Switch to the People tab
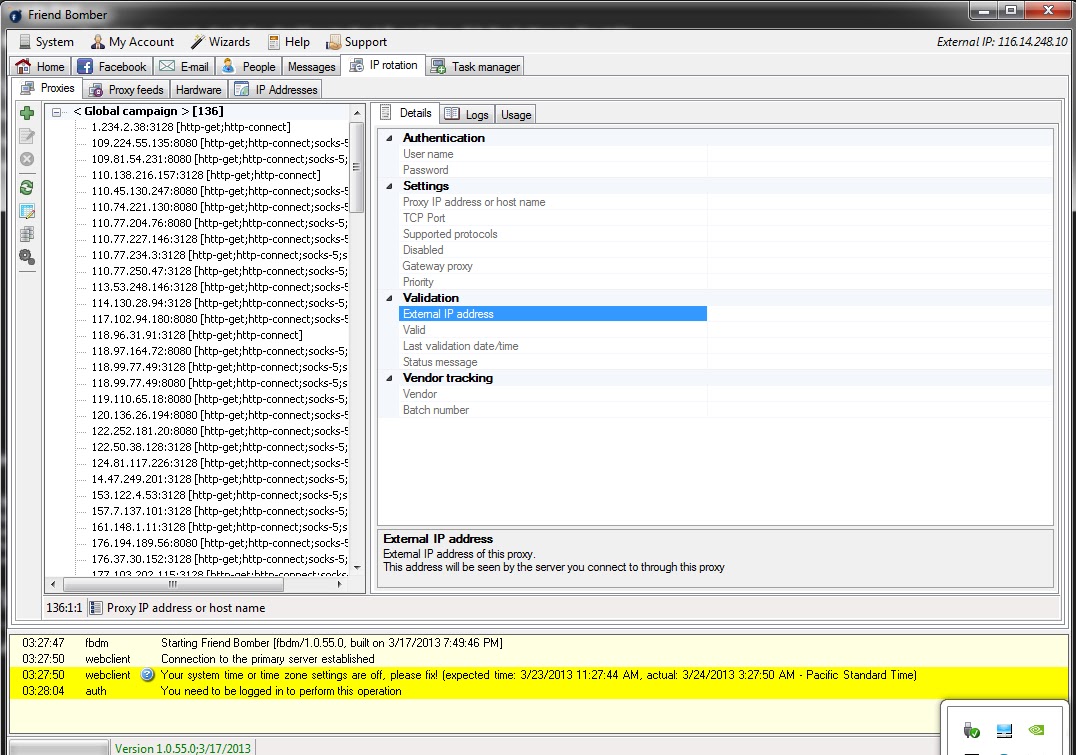 pyautogui.click(x=248, y=67)
